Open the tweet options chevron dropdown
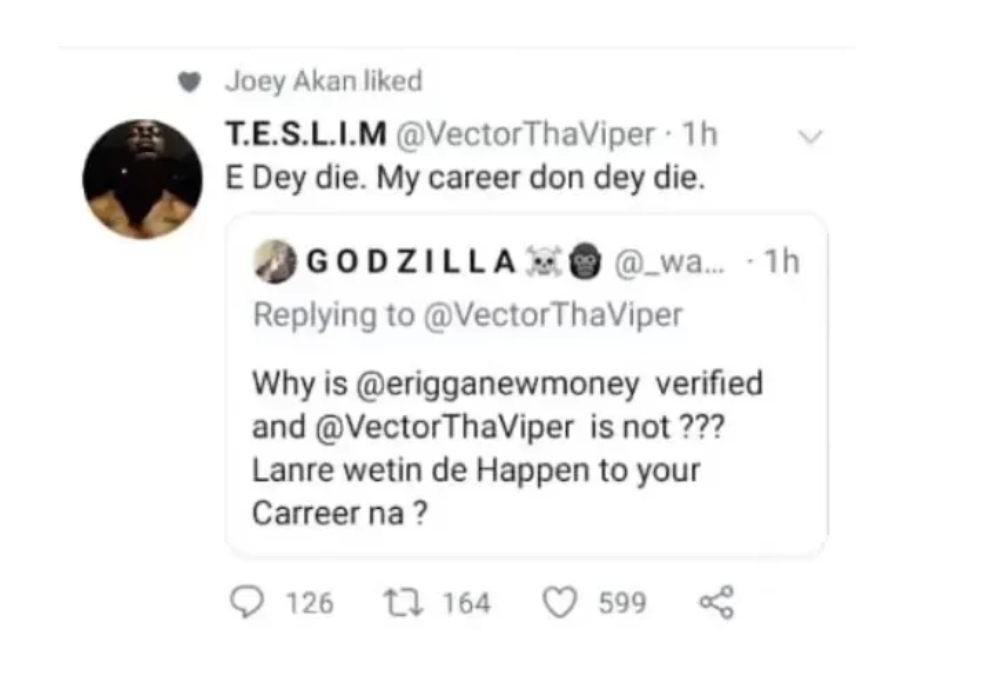The image size is (1008, 675). [x=813, y=137]
